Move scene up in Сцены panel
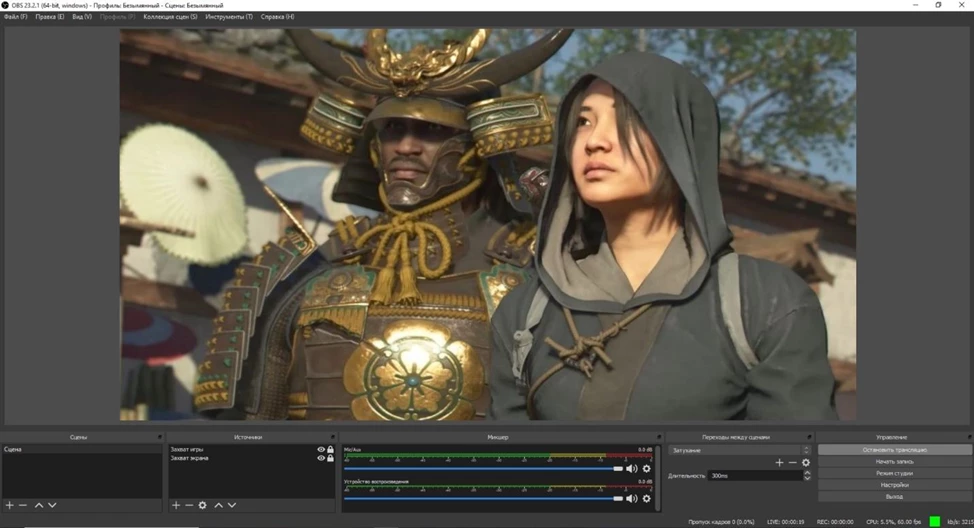974x528 pixels. click(39, 505)
